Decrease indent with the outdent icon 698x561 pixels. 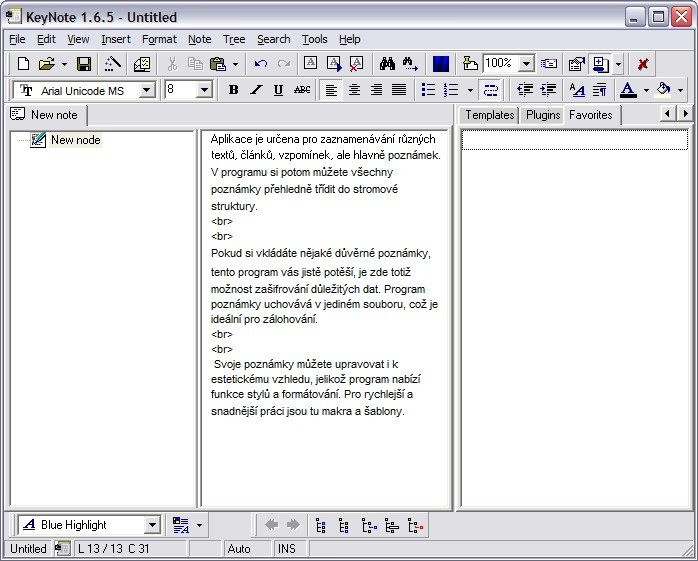pyautogui.click(x=525, y=90)
